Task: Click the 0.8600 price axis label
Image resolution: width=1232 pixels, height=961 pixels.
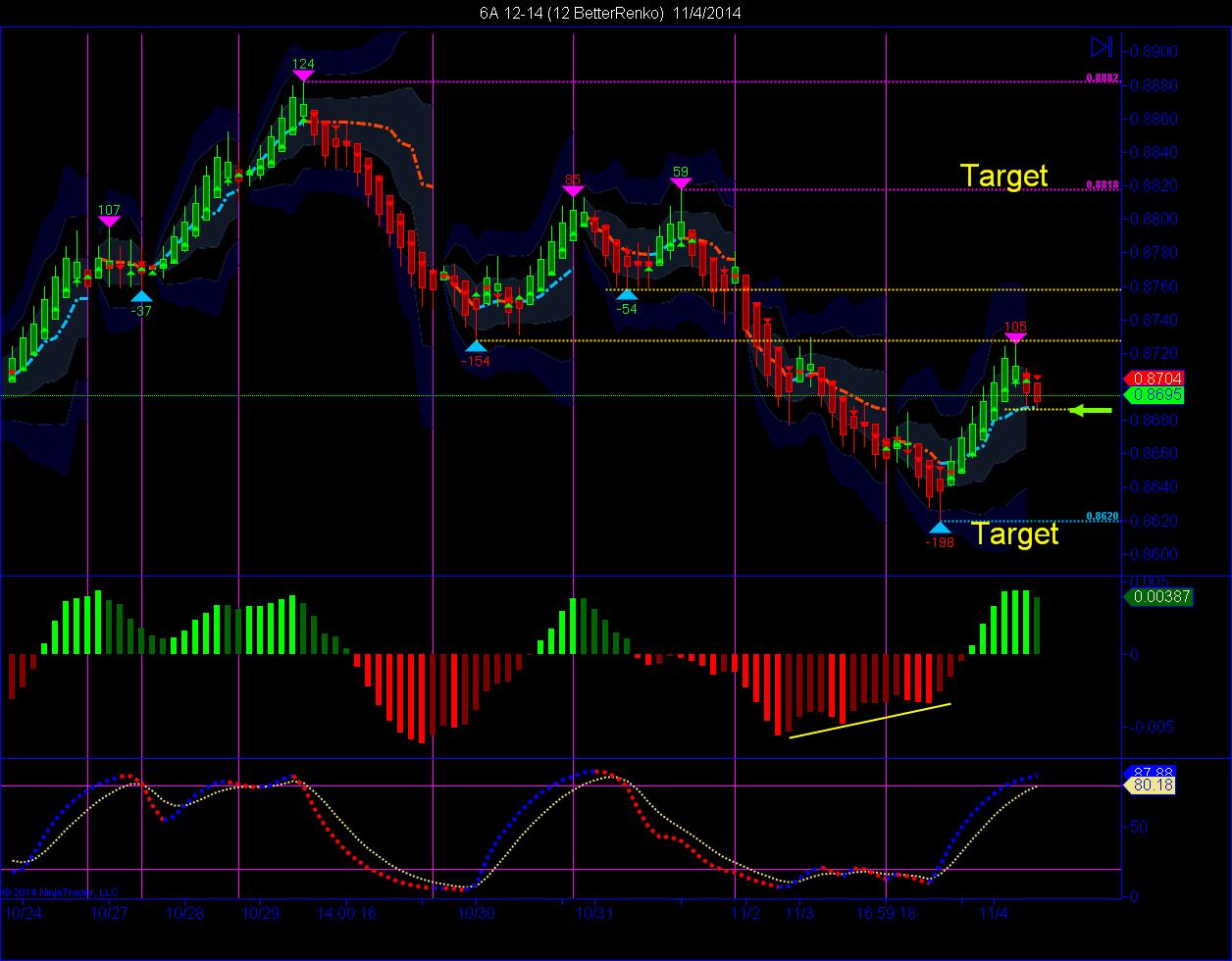Action: point(1154,554)
